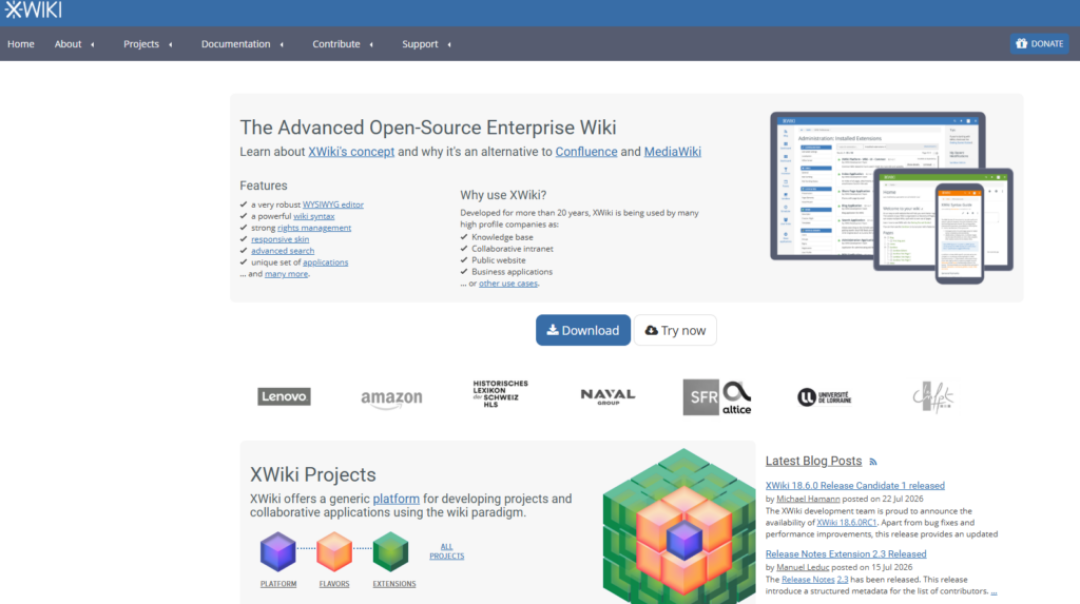Open the other use cases link
Screen dimensions: 1080x604
[x=508, y=283]
